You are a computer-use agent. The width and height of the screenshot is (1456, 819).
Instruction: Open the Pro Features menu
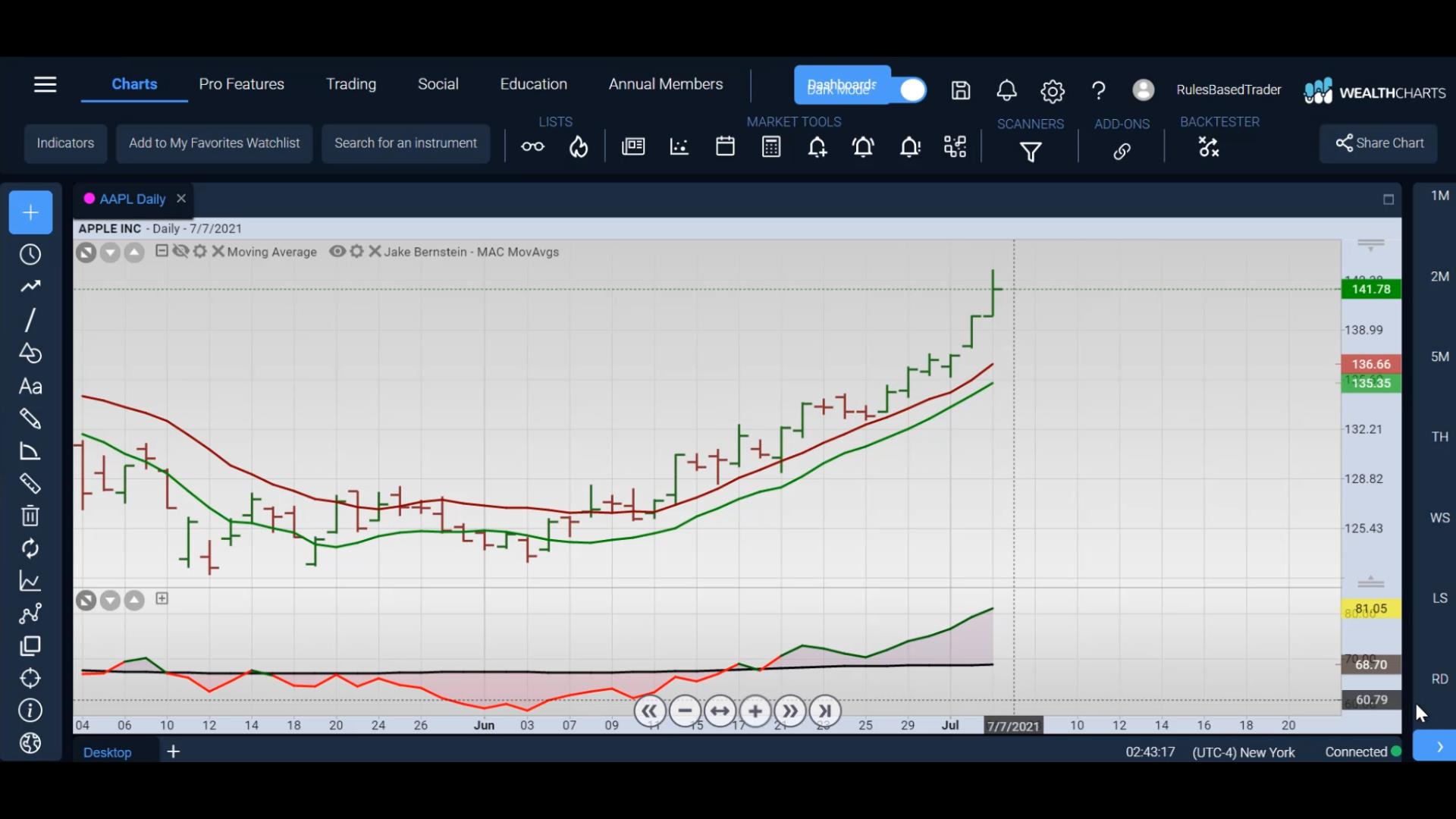tap(241, 84)
